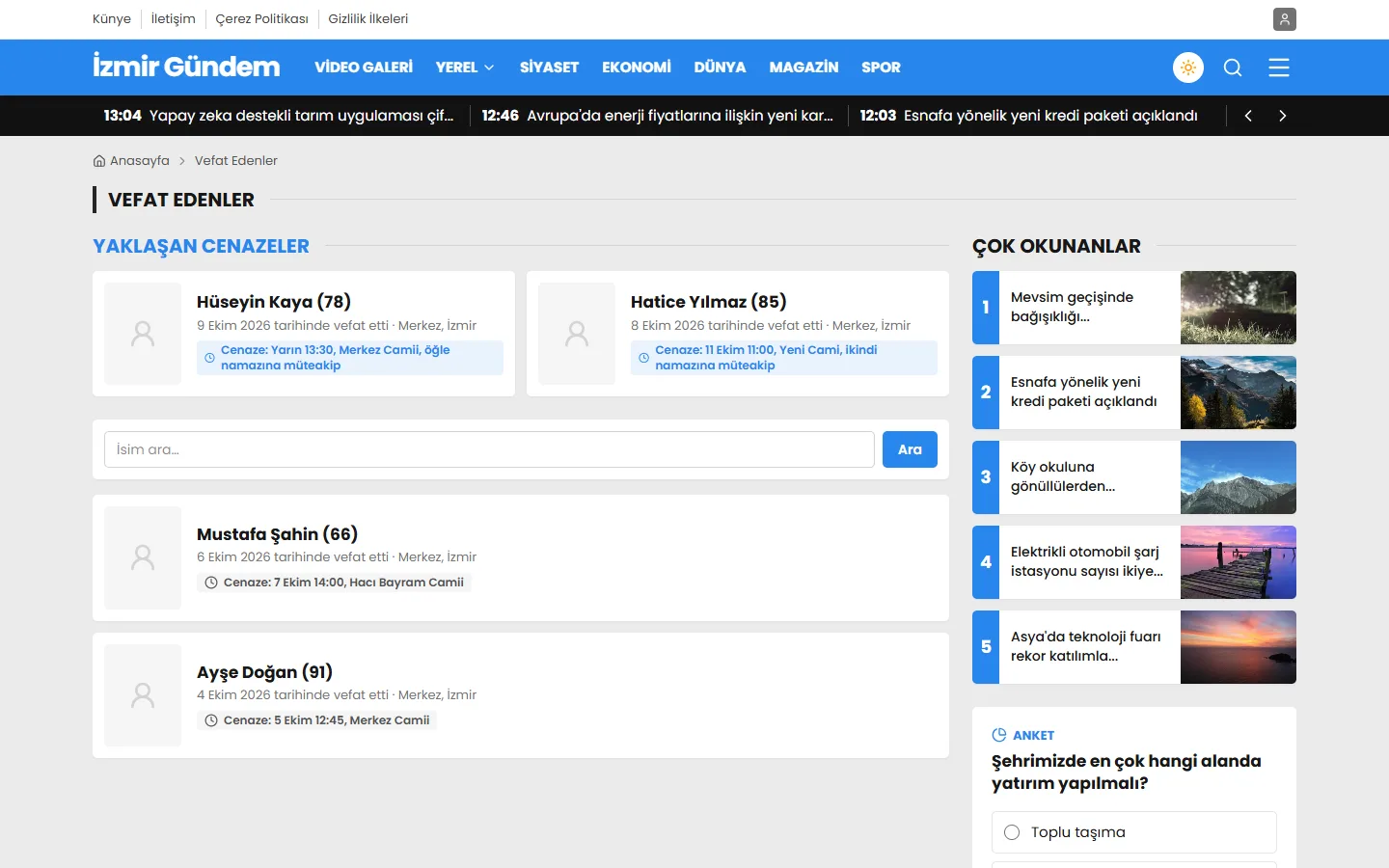
Task: Click the İzmir Gündem logo
Action: click(x=186, y=67)
